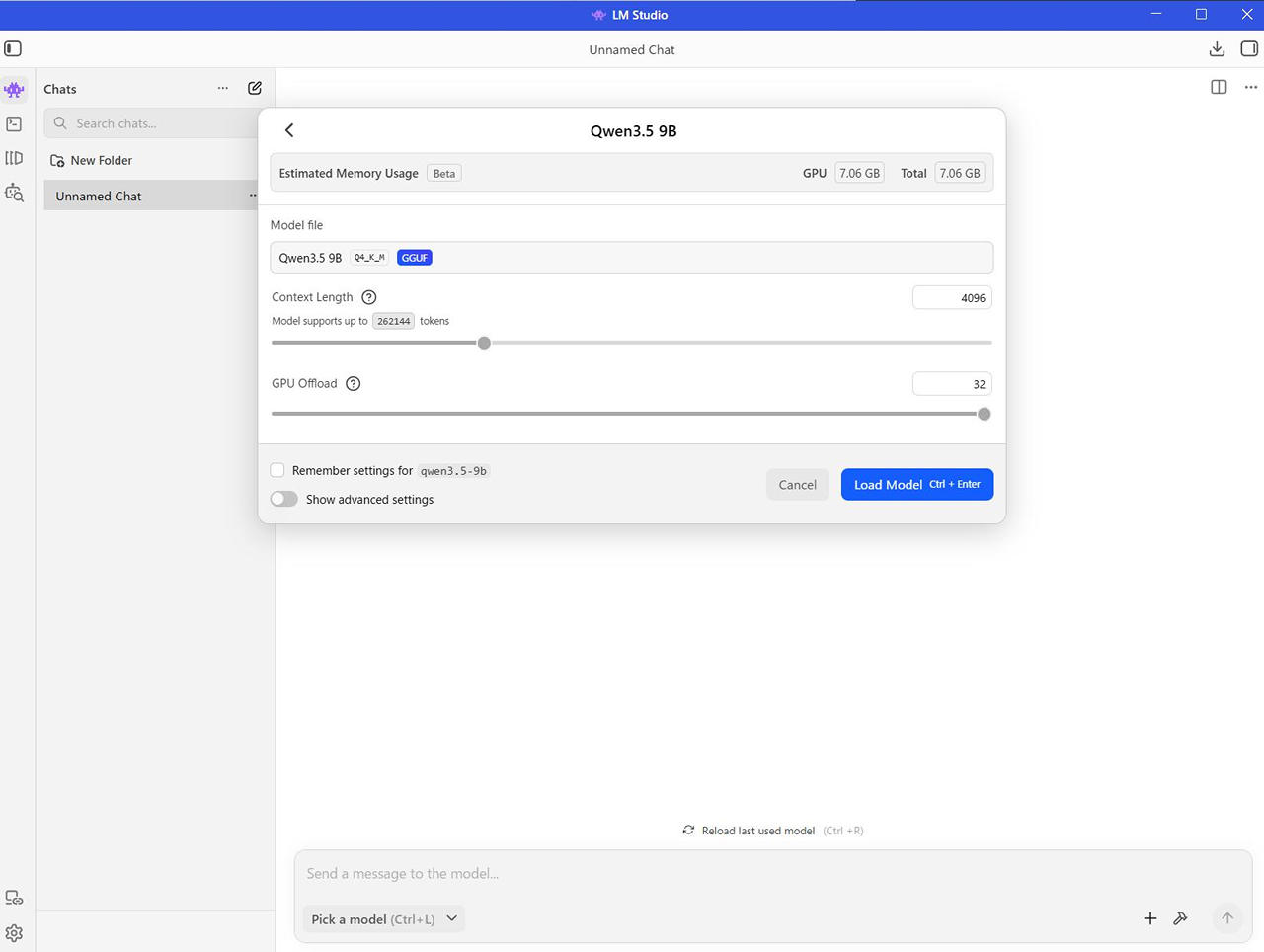Click the blue Load Model button
The image size is (1264, 952).
tap(916, 485)
